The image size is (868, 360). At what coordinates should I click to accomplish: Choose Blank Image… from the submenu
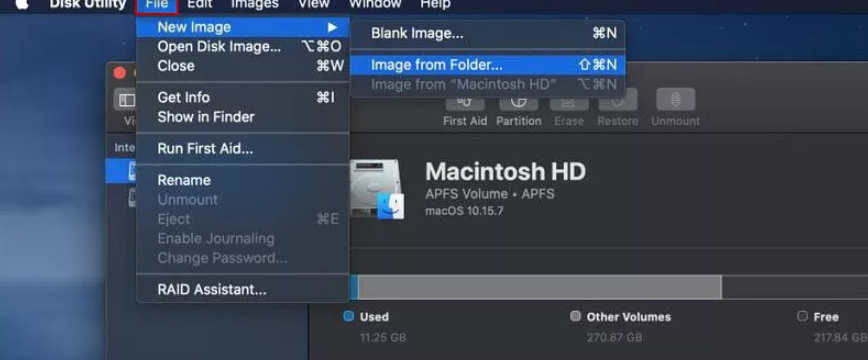coord(488,34)
